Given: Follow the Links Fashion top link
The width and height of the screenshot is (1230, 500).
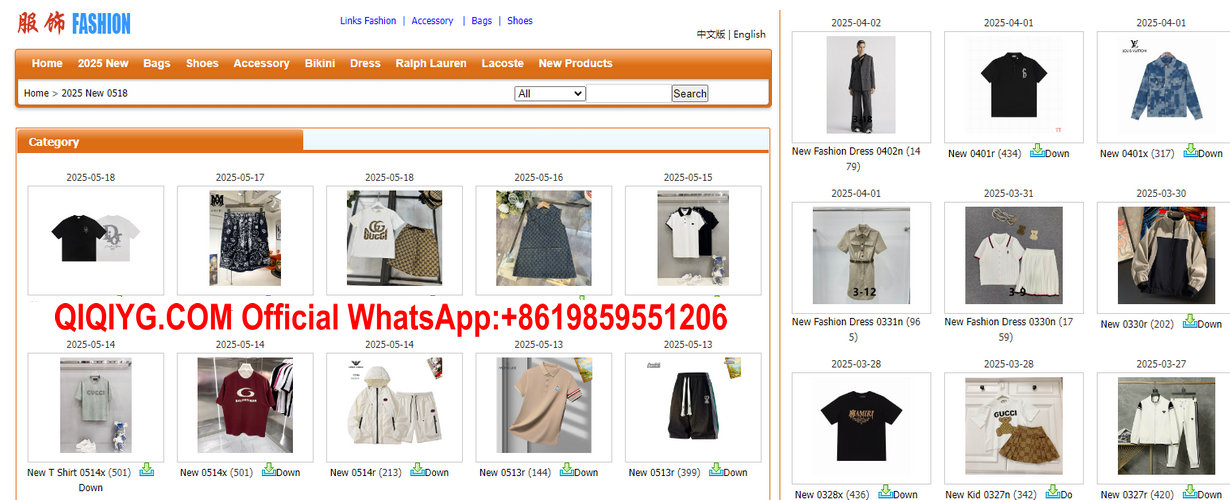Looking at the screenshot, I should click(368, 20).
